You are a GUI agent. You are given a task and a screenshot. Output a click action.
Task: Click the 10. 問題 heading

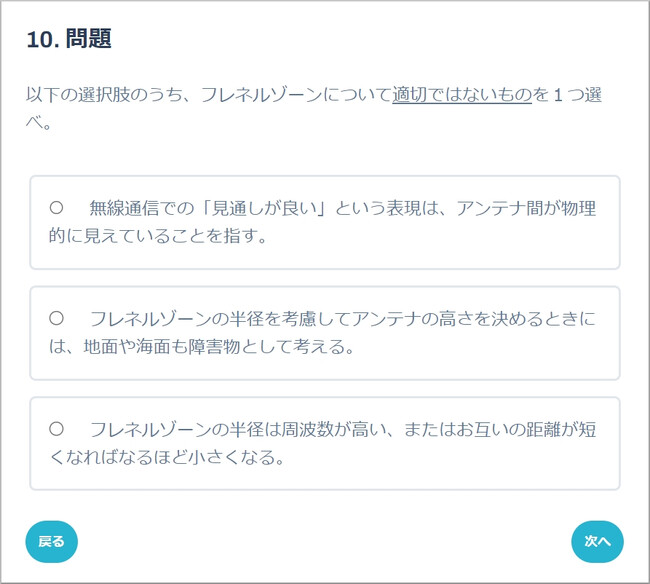tap(68, 39)
